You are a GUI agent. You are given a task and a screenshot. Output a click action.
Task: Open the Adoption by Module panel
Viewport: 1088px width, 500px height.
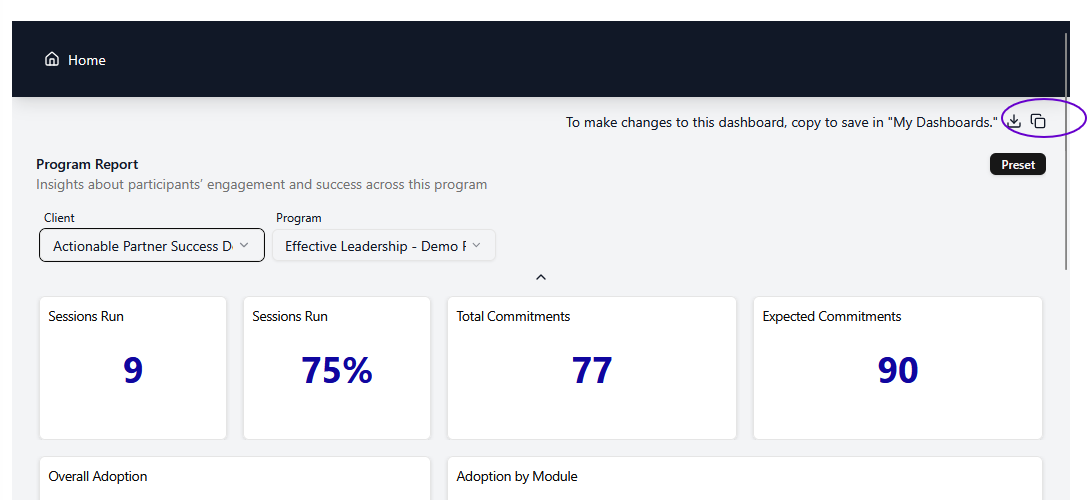(744, 478)
